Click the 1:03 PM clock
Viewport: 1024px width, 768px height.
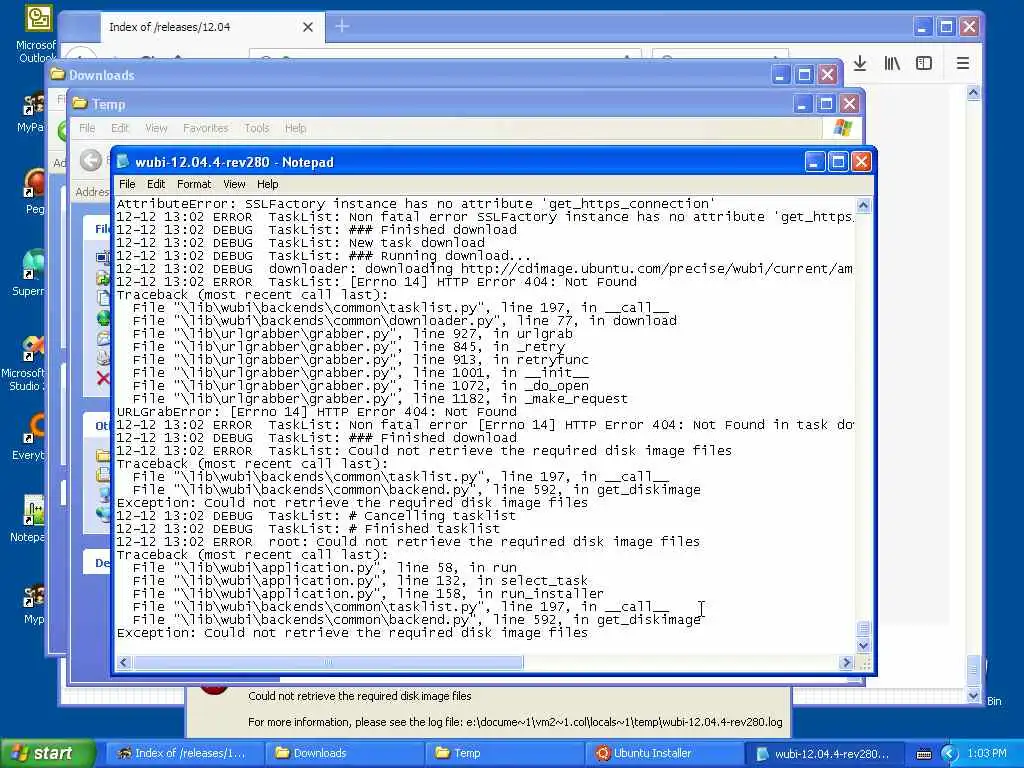point(987,753)
